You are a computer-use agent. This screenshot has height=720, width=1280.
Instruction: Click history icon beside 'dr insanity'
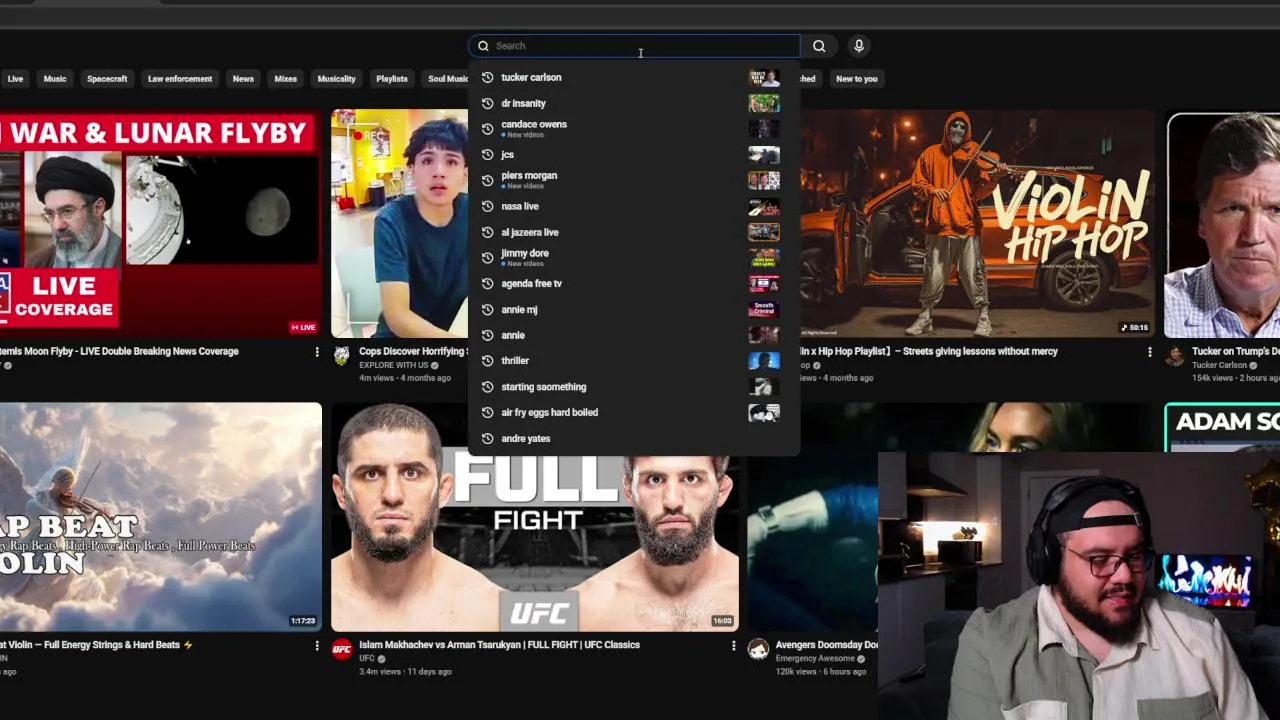coord(487,103)
